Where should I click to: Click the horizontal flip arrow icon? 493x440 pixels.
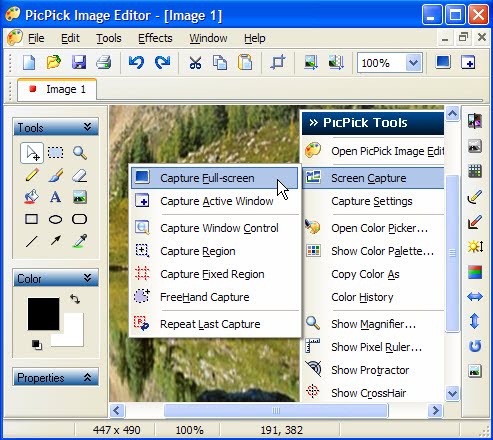point(475,296)
